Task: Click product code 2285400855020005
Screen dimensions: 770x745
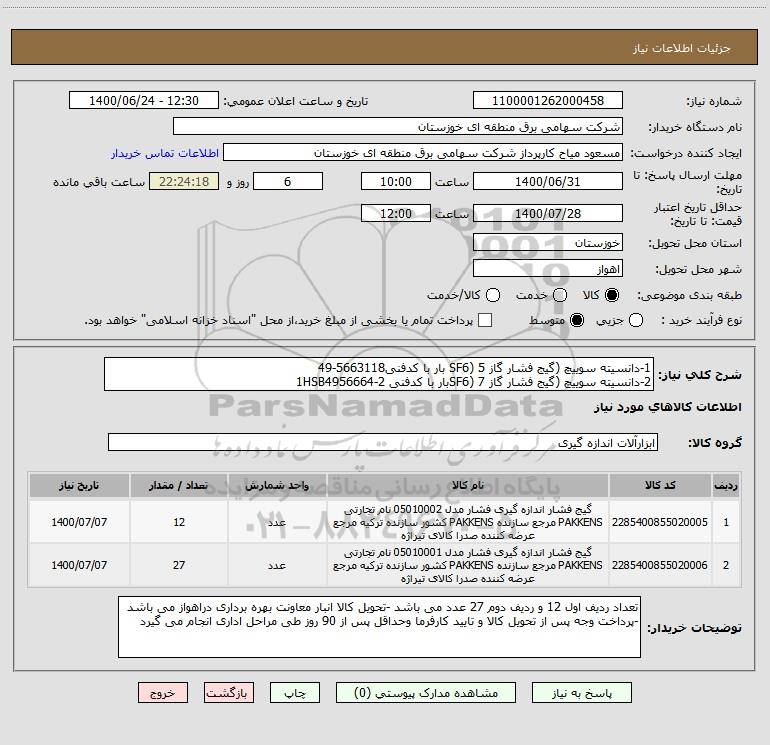Action: click(660, 522)
